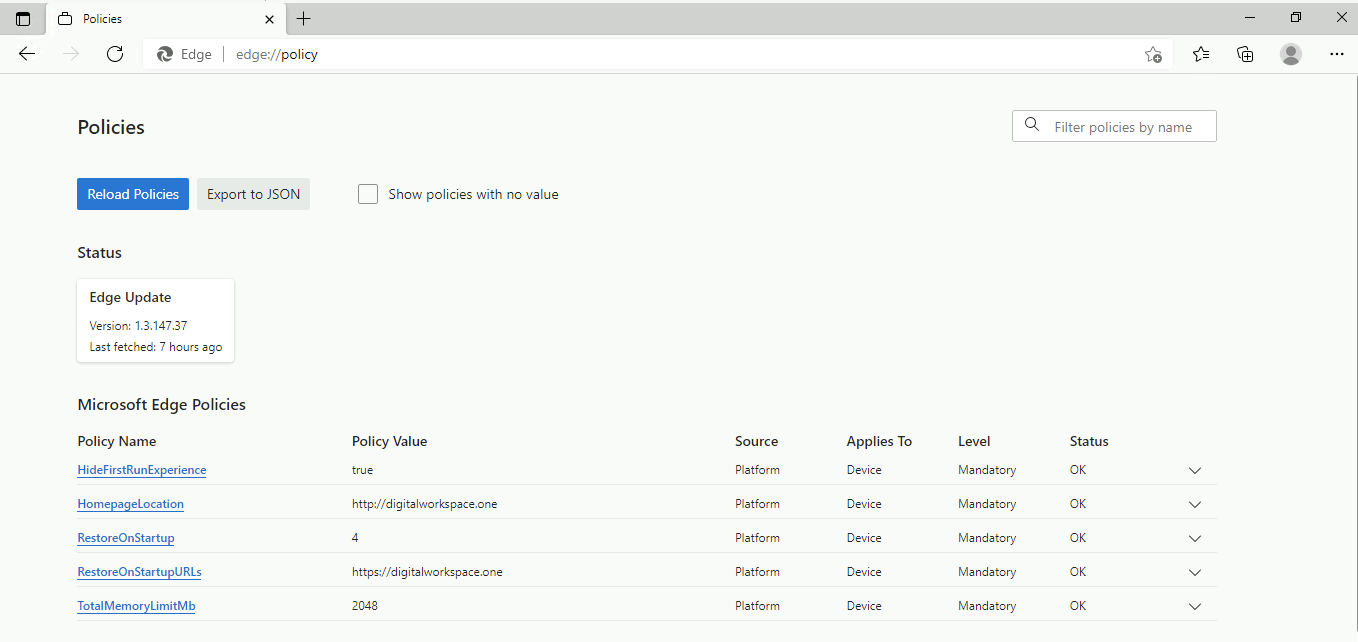The height and width of the screenshot is (642, 1358).
Task: Open the Favorites list icon
Action: tap(1201, 55)
